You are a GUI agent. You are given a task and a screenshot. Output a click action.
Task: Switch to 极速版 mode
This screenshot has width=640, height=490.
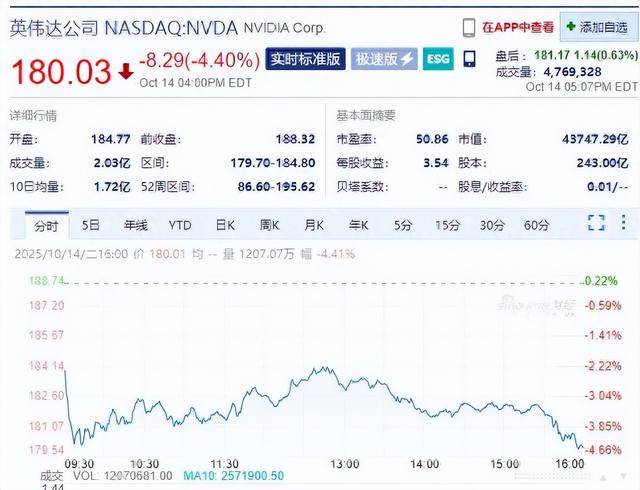click(x=385, y=59)
